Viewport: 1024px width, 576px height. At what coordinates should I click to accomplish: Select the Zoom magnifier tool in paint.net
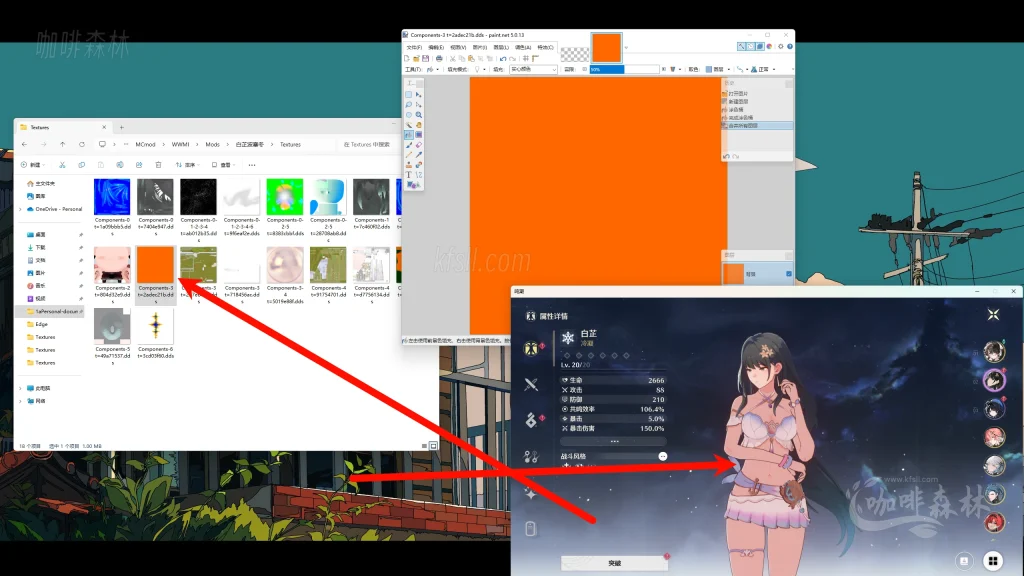click(x=419, y=115)
